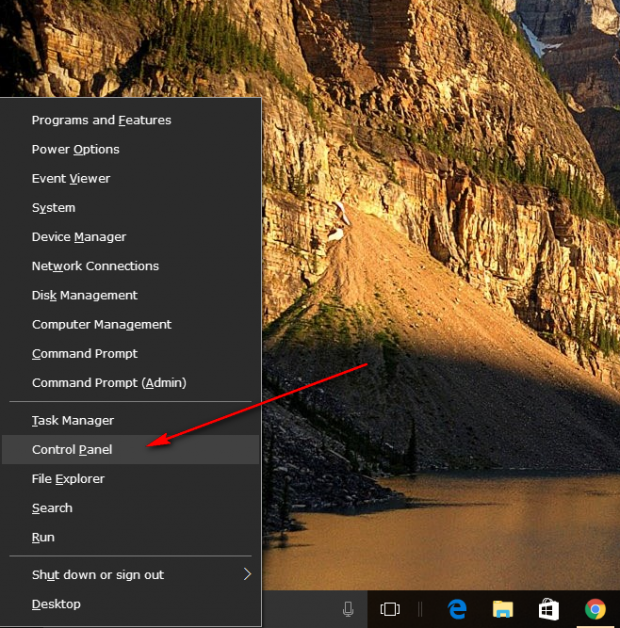
Task: Click the highlighted Control Panel entry
Action: 72,450
